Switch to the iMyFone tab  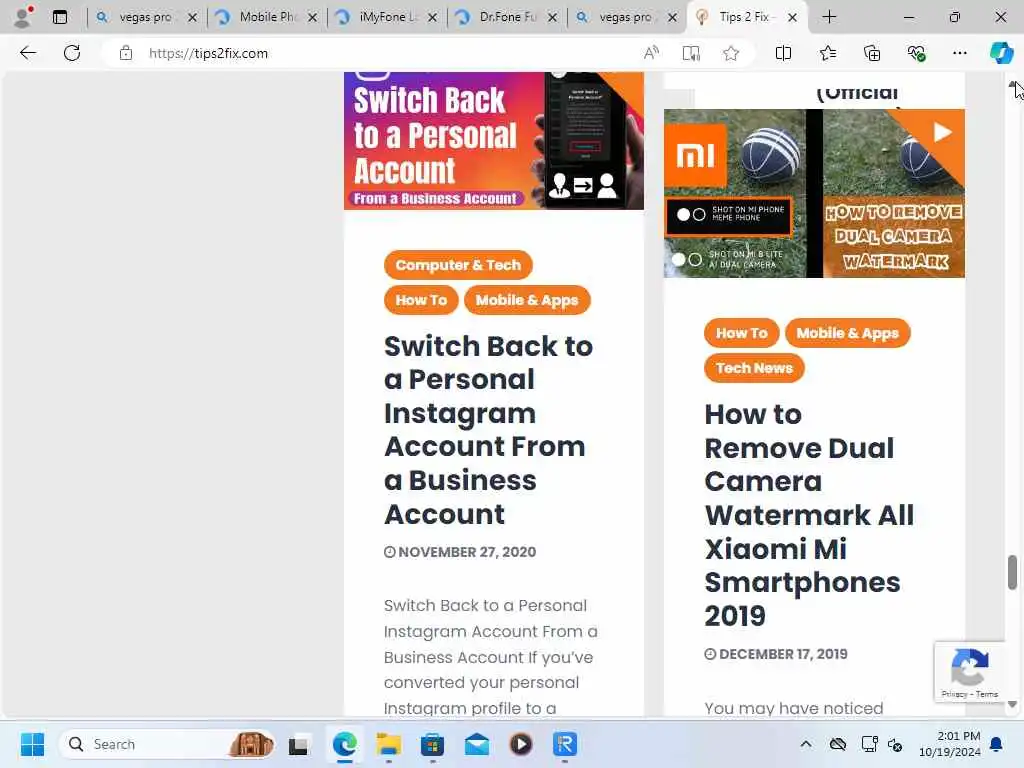click(386, 17)
